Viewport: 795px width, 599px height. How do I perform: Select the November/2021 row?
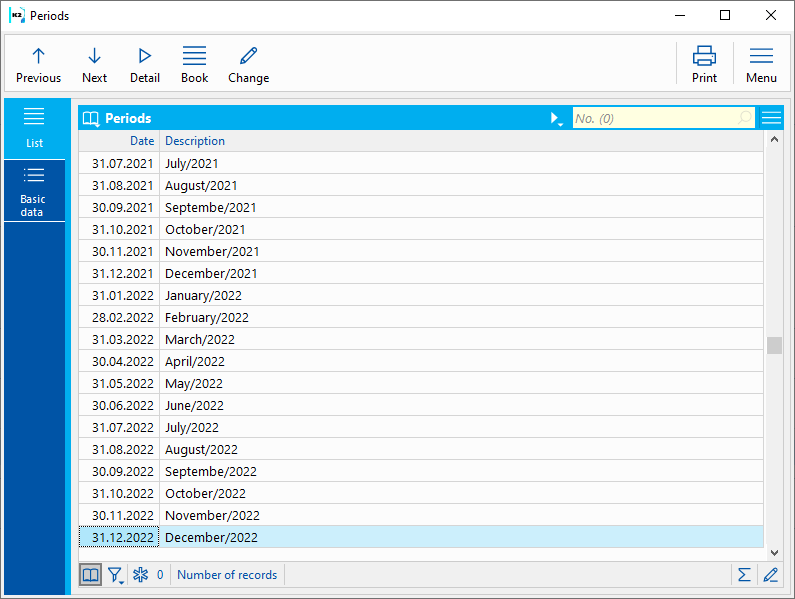[421, 251]
